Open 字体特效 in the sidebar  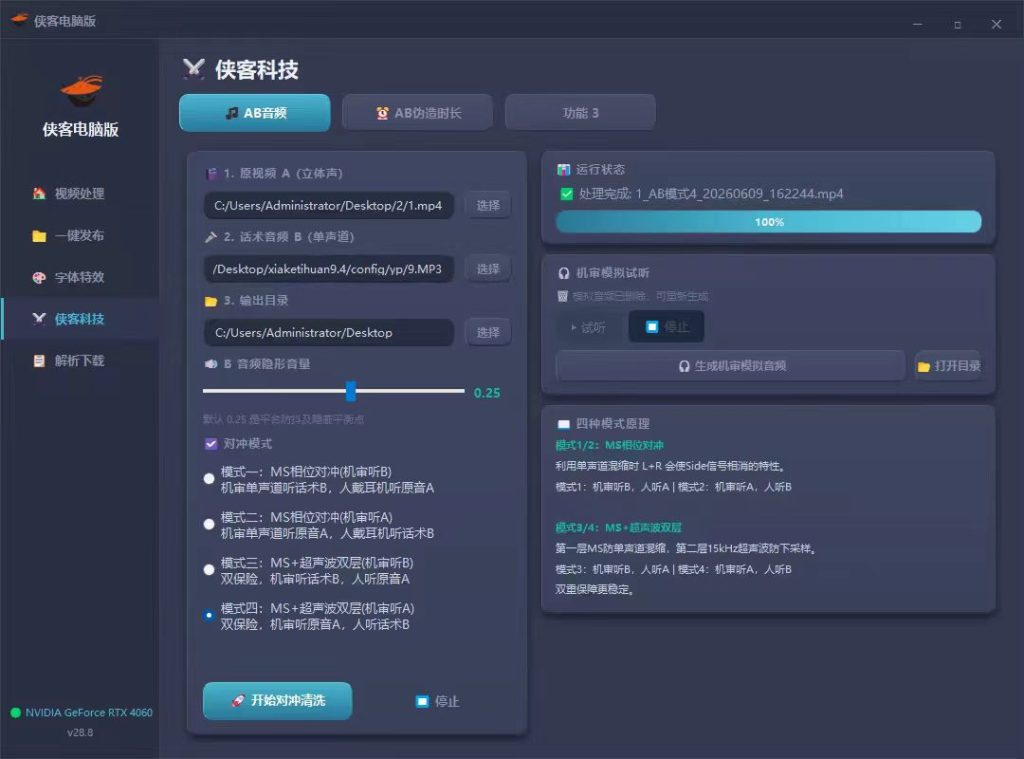click(79, 277)
